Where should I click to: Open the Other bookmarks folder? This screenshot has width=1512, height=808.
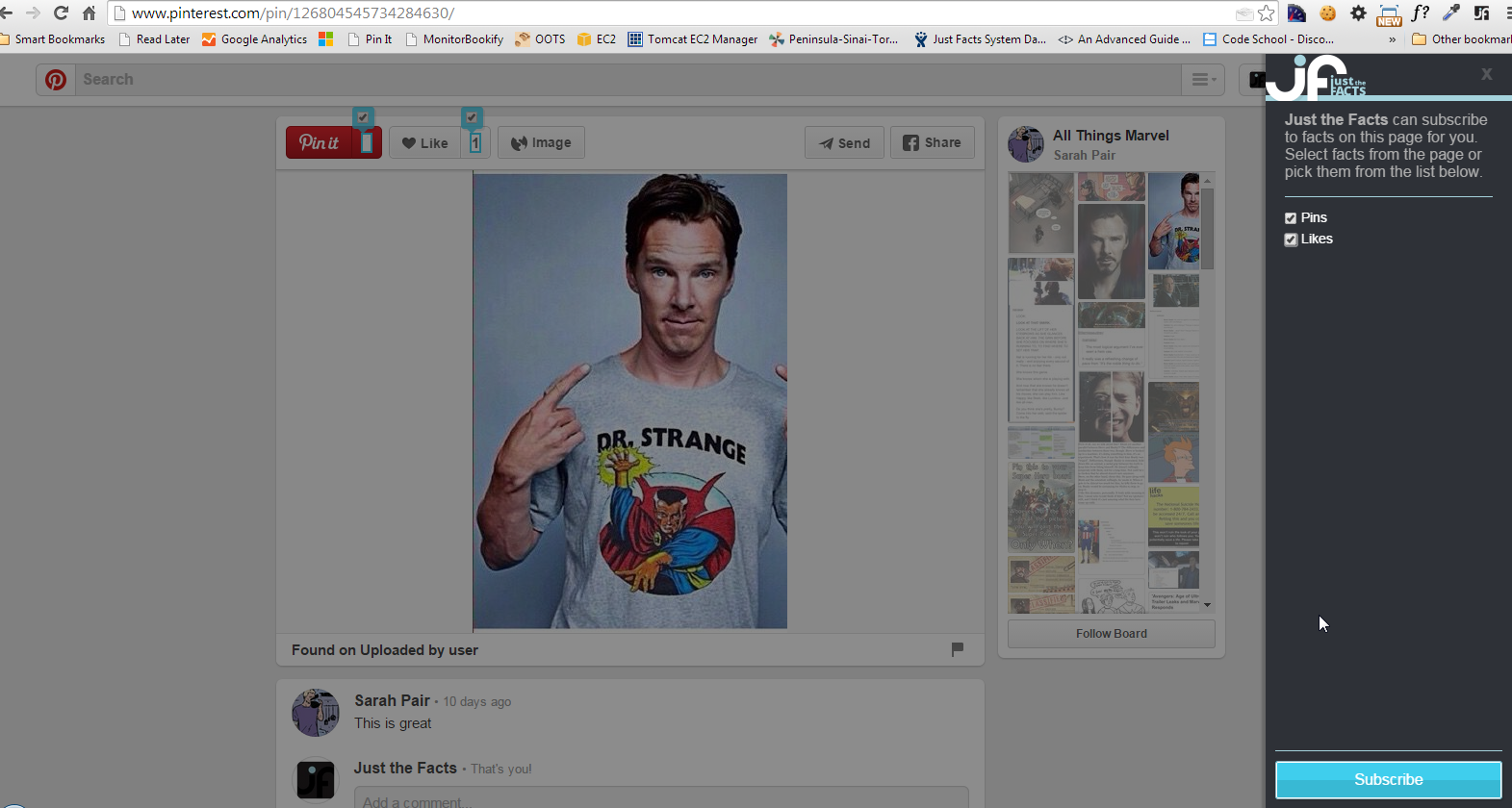pos(1461,39)
